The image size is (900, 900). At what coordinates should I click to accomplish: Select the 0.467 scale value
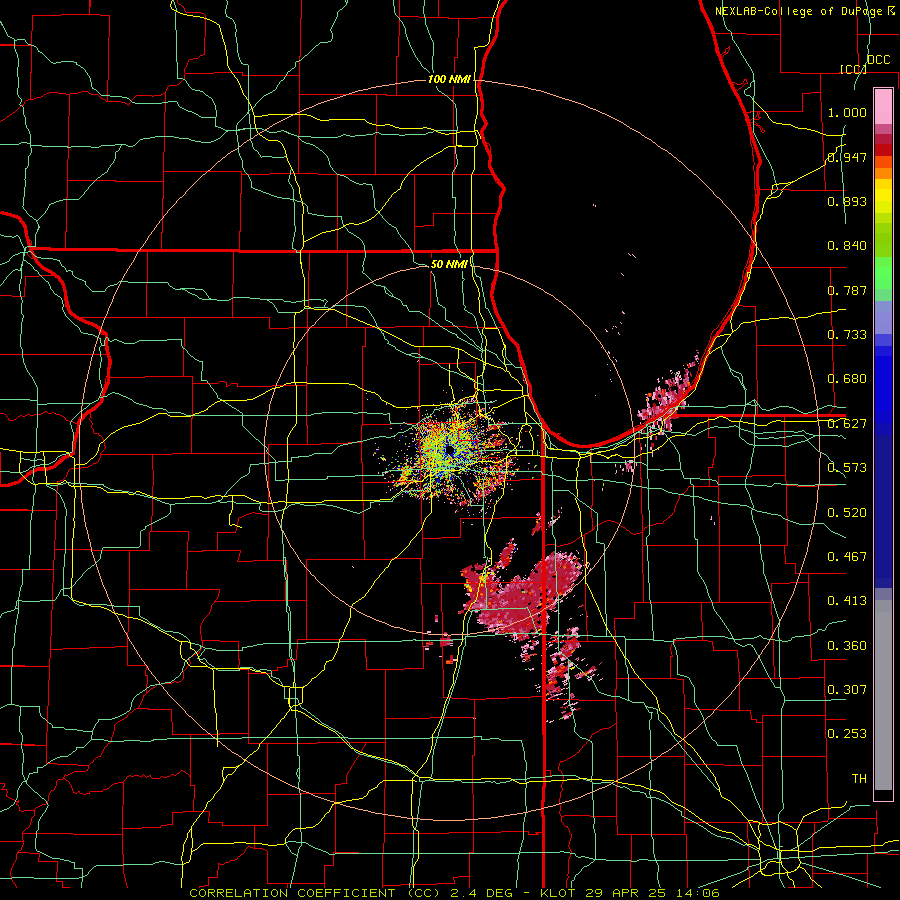pyautogui.click(x=847, y=557)
